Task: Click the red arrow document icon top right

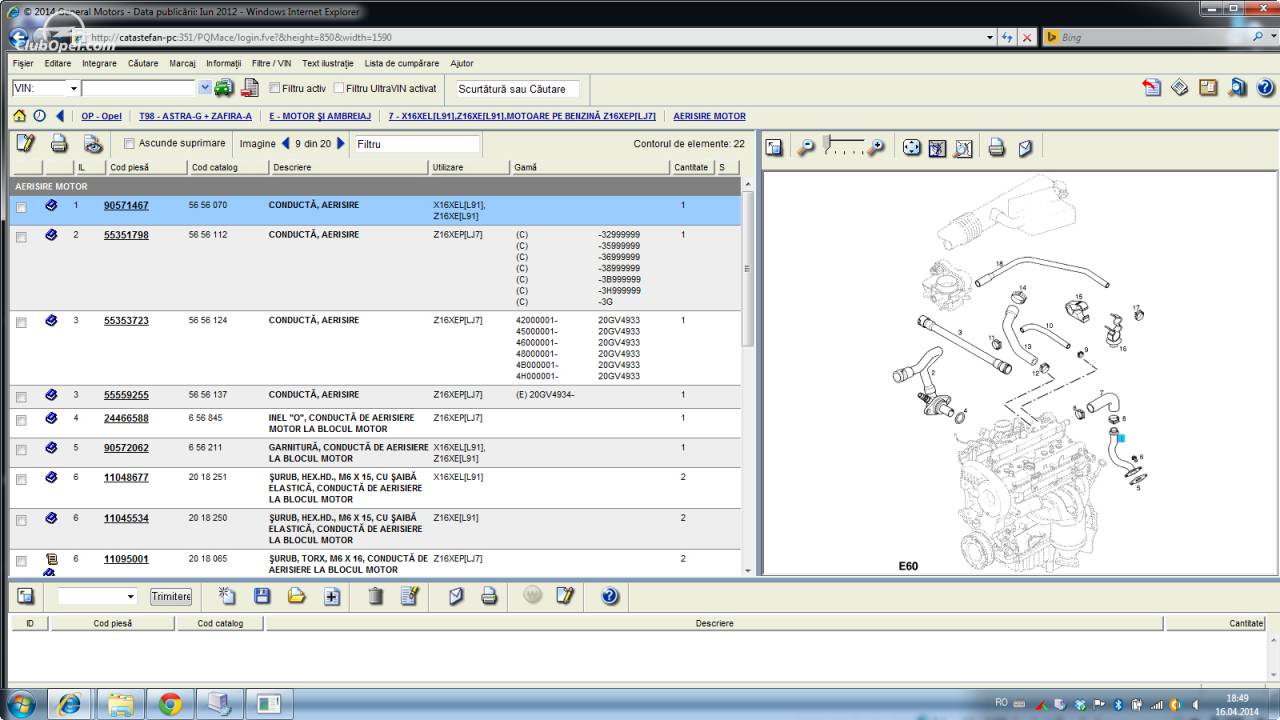Action: pos(1152,88)
